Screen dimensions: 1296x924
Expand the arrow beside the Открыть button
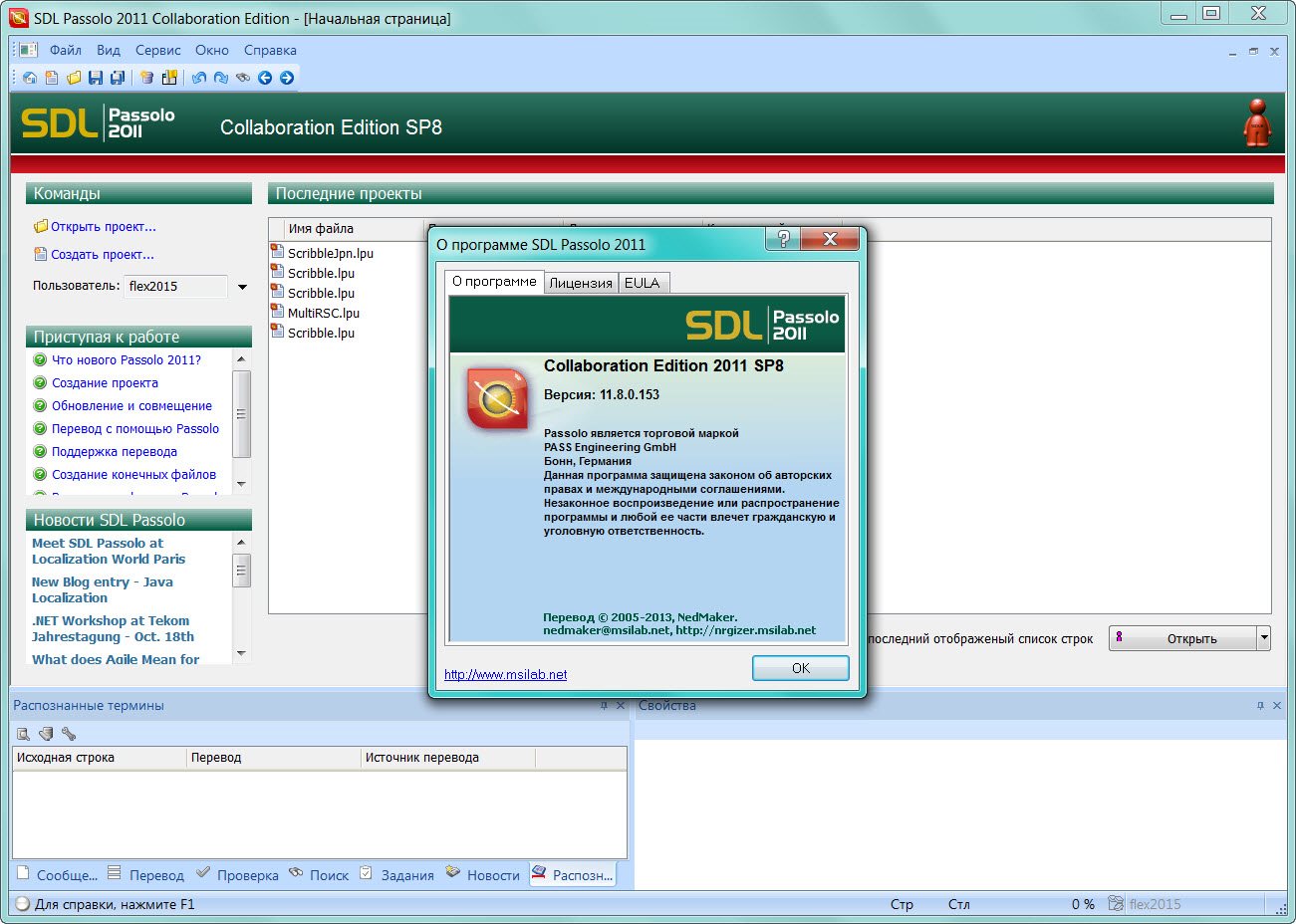[1264, 638]
